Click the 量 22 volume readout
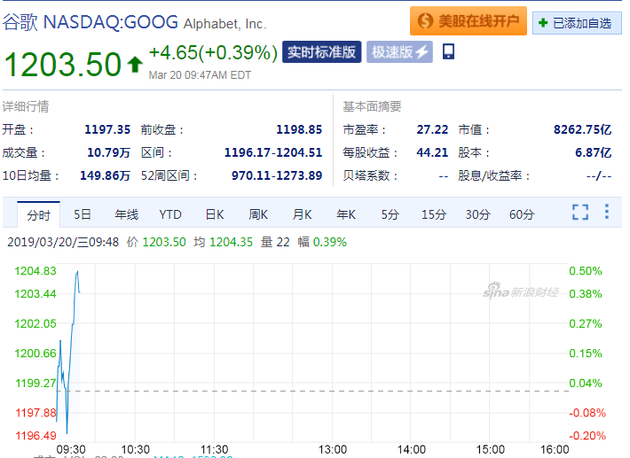Image resolution: width=630 pixels, height=458 pixels. [x=275, y=242]
